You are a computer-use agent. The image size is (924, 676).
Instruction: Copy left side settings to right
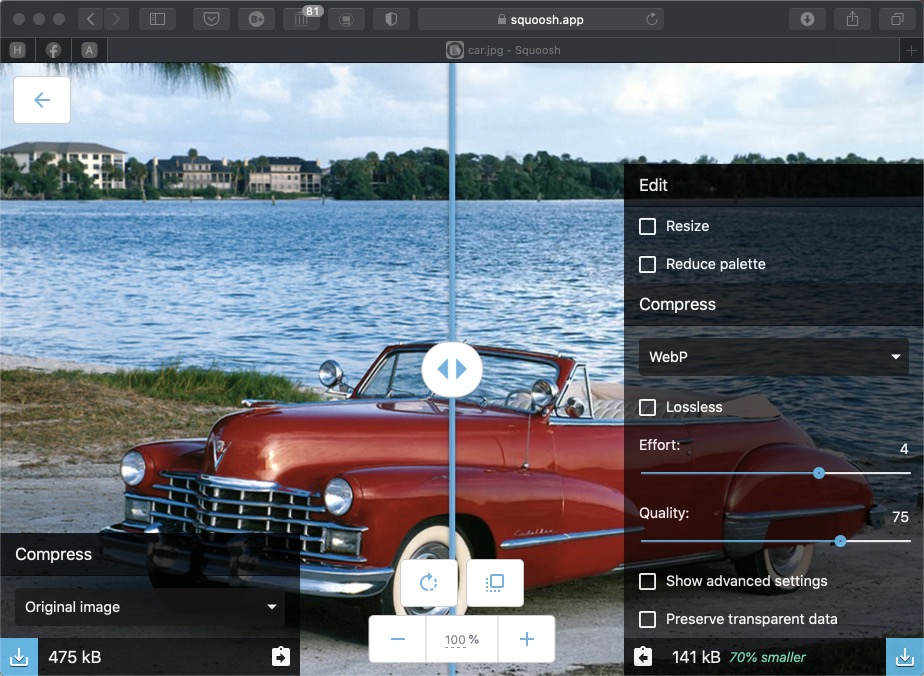280,657
